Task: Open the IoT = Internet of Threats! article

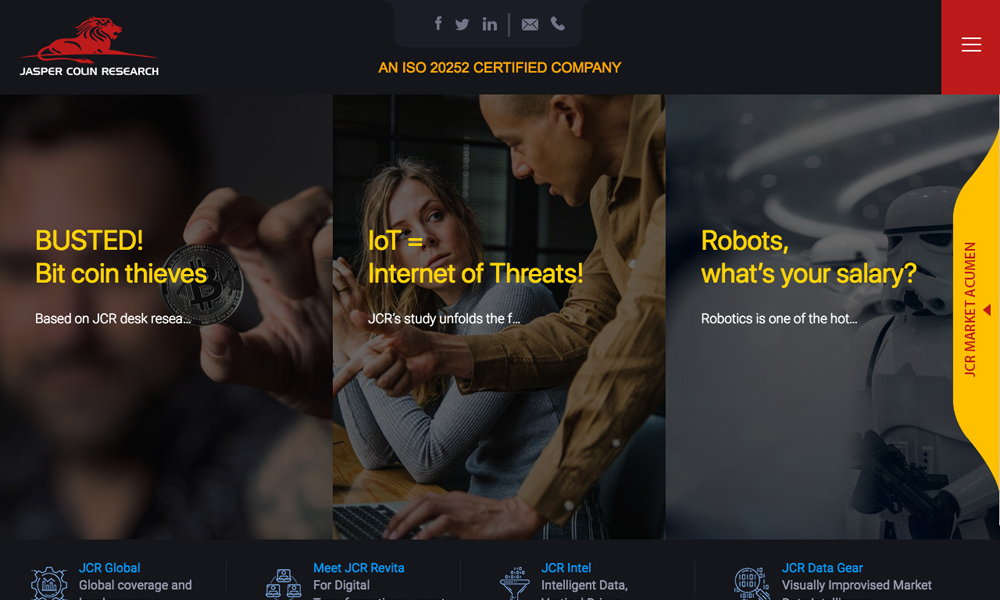Action: [475, 257]
